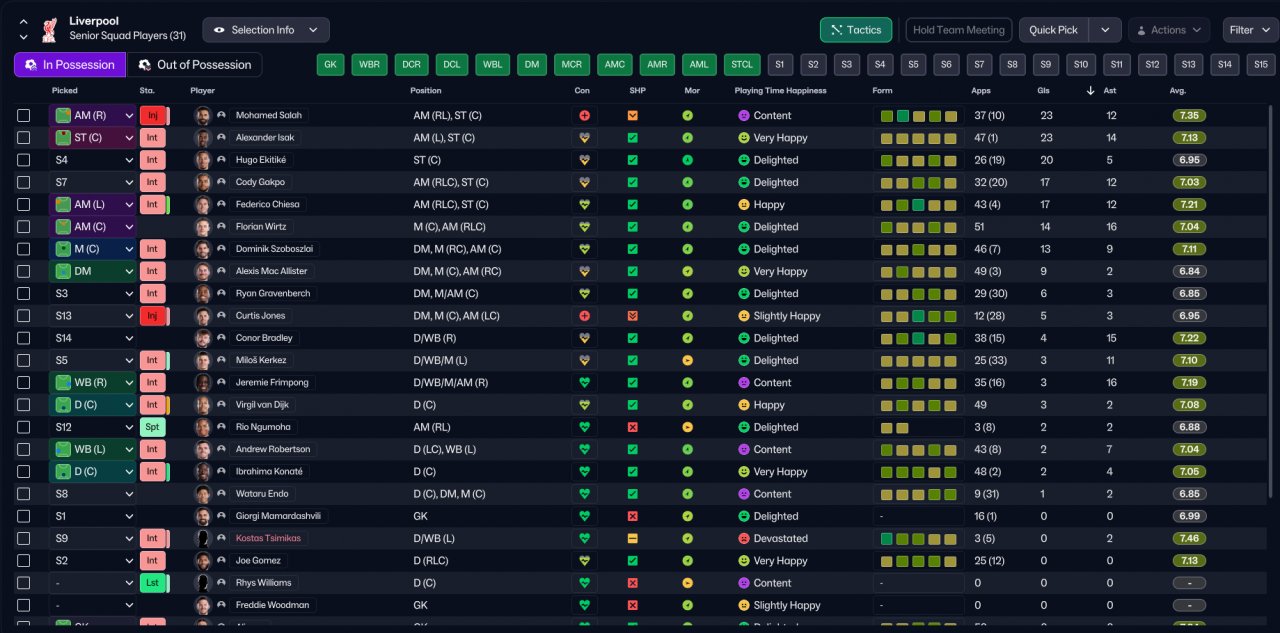The height and width of the screenshot is (633, 1280).
Task: Click the Liverpool club crest icon
Action: [48, 29]
